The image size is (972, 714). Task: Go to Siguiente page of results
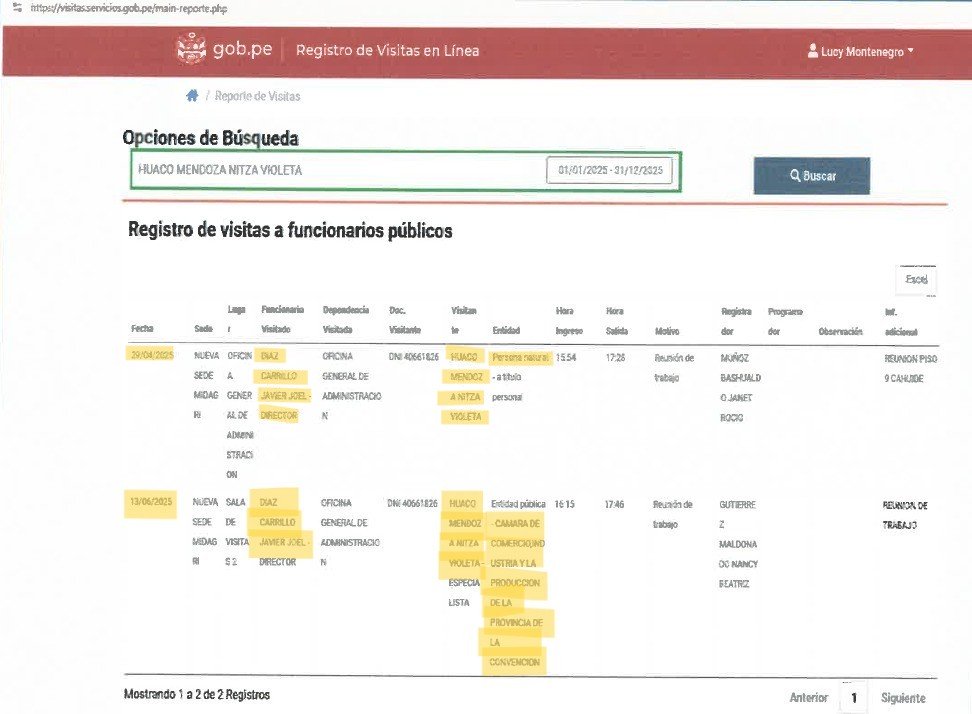[903, 698]
